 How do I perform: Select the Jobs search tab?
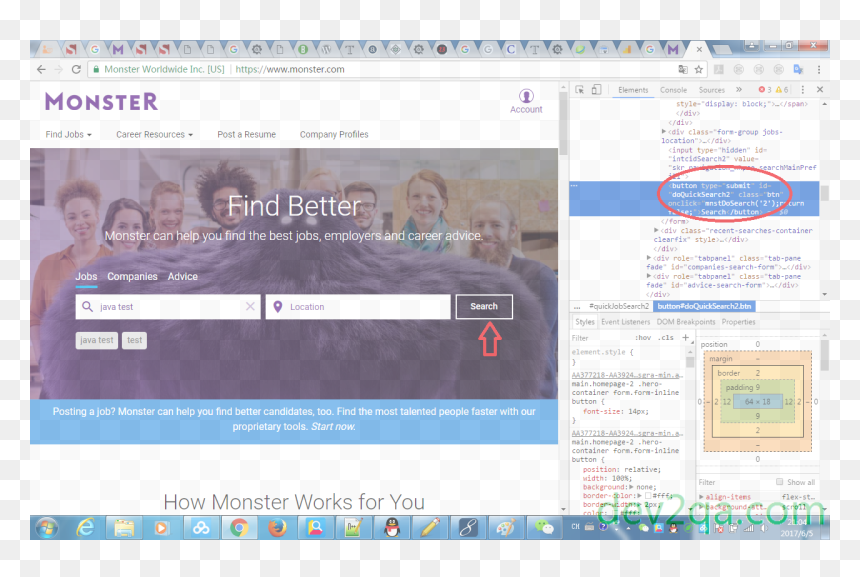86,276
